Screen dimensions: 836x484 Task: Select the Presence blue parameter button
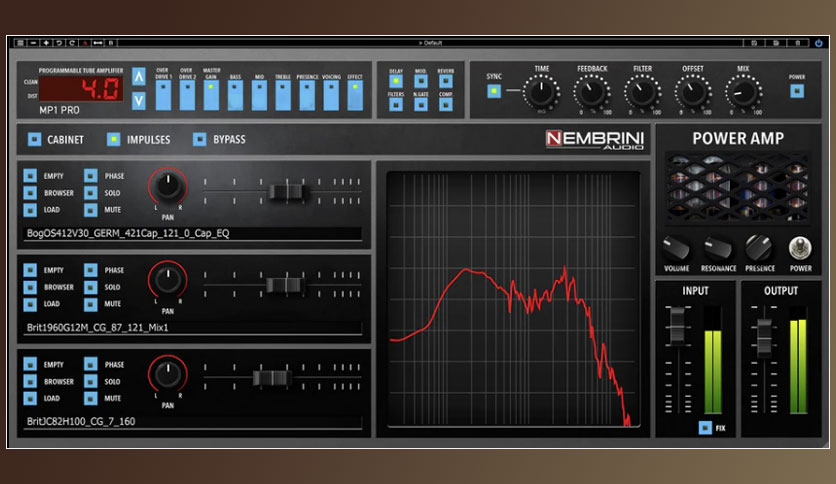307,95
